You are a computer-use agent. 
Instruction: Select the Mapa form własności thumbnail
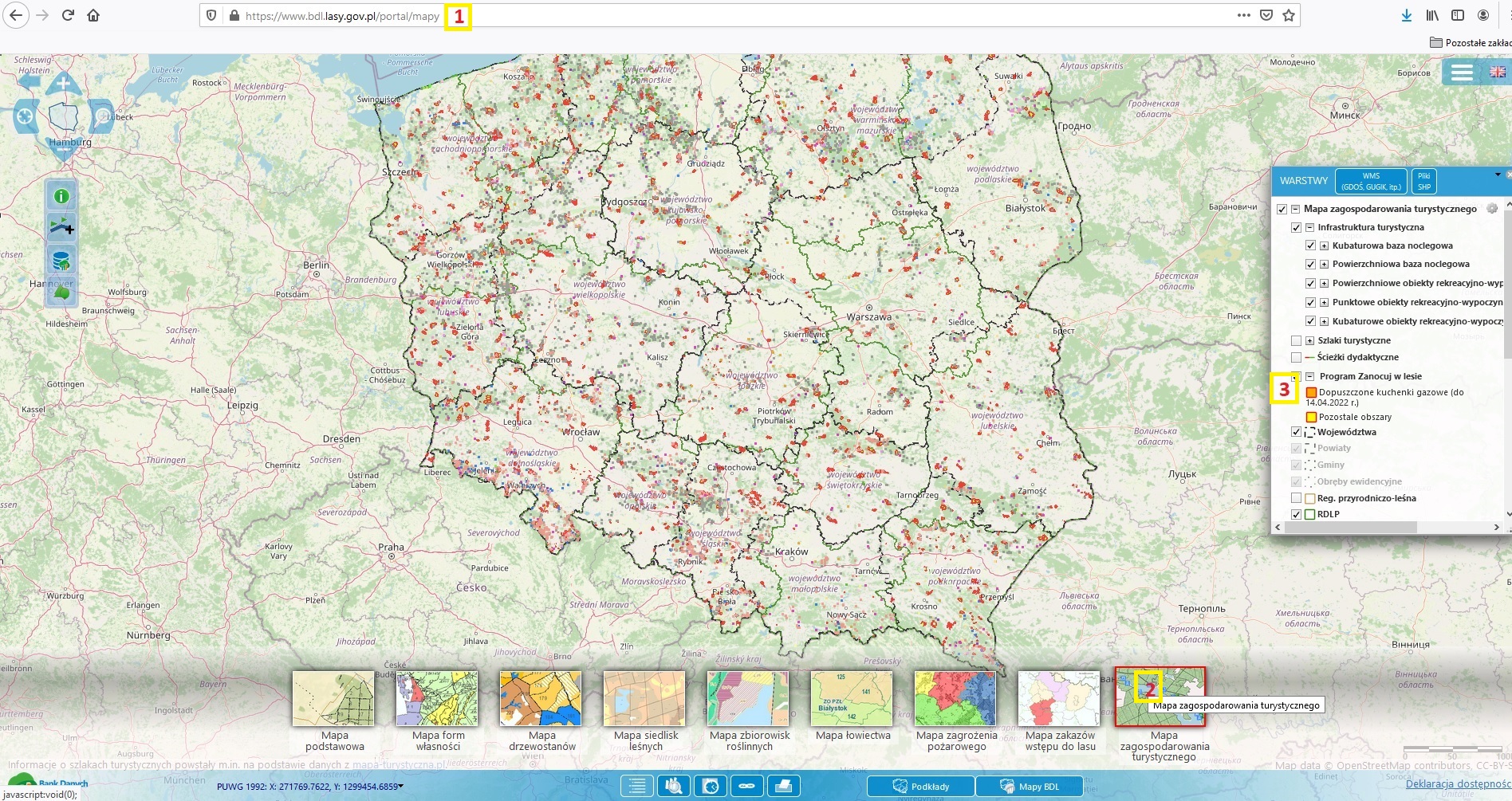[437, 698]
